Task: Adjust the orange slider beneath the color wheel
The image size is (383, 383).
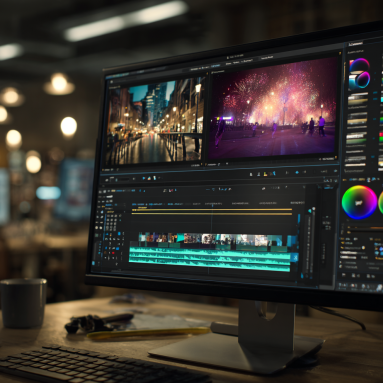Action: [365, 228]
